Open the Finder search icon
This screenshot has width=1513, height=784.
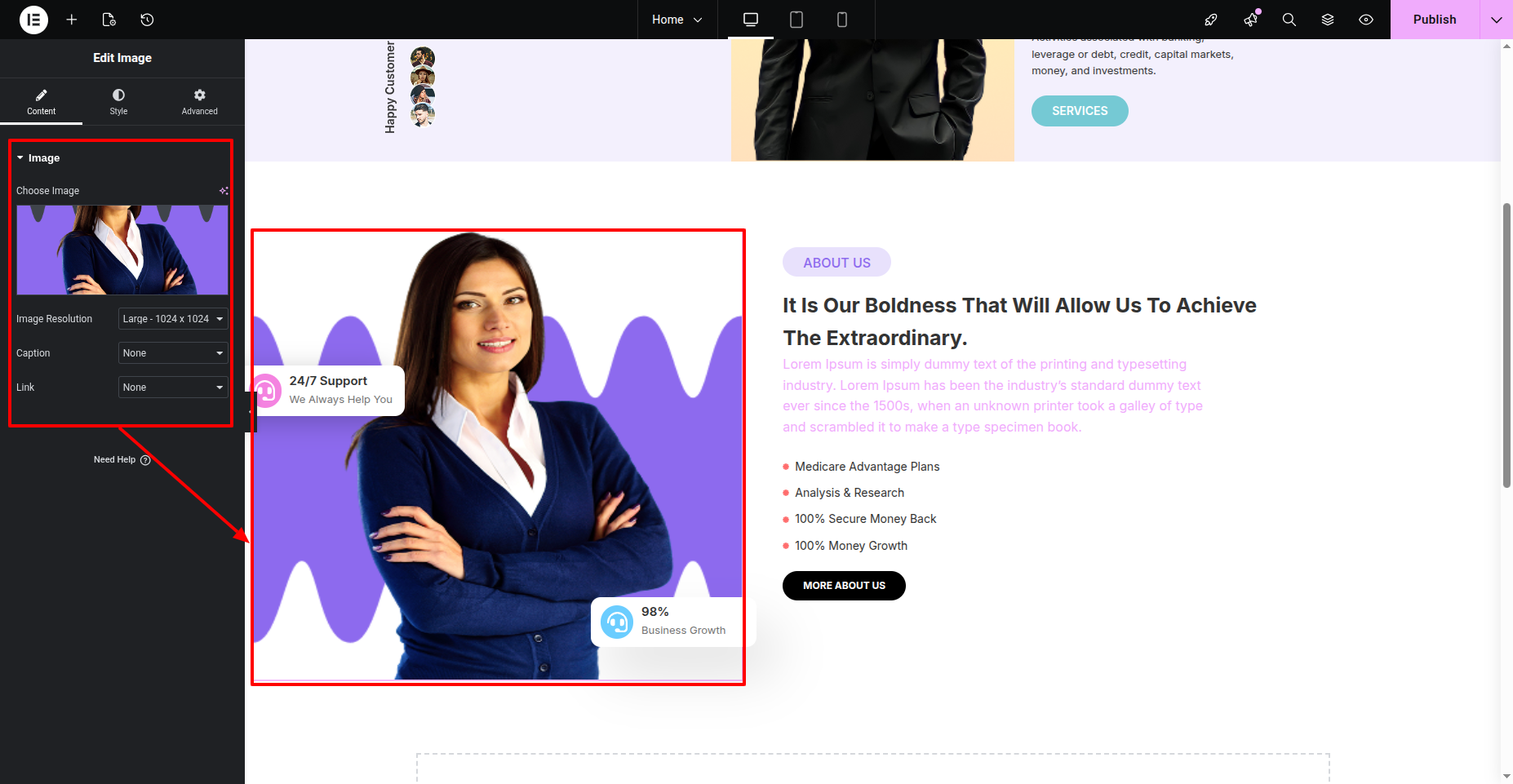point(1289,20)
